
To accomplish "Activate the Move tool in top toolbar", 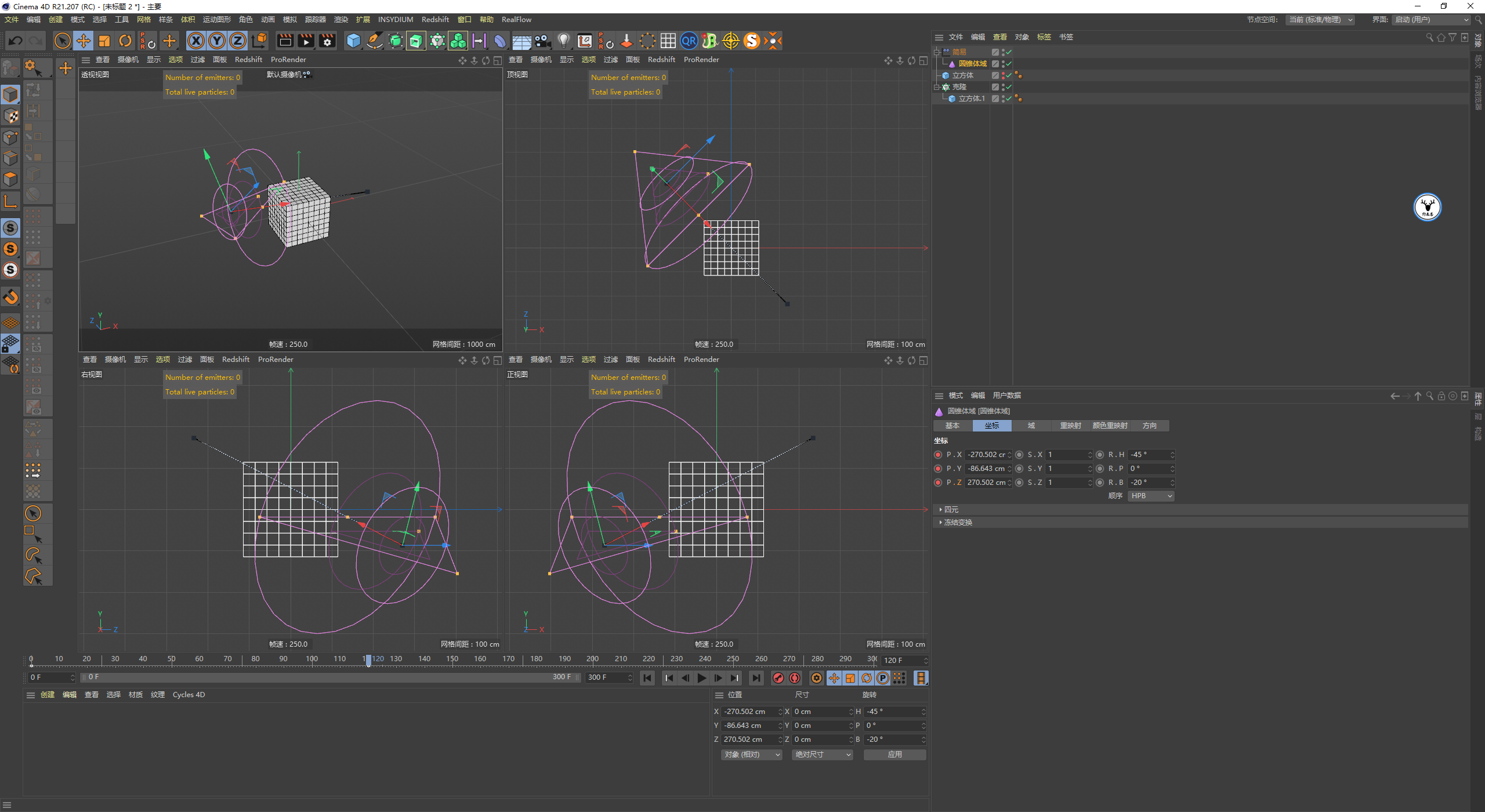I will click(84, 41).
